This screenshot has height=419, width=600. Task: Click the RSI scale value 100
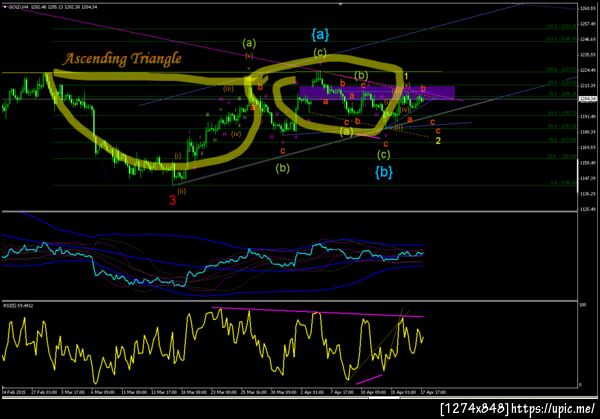pos(583,305)
